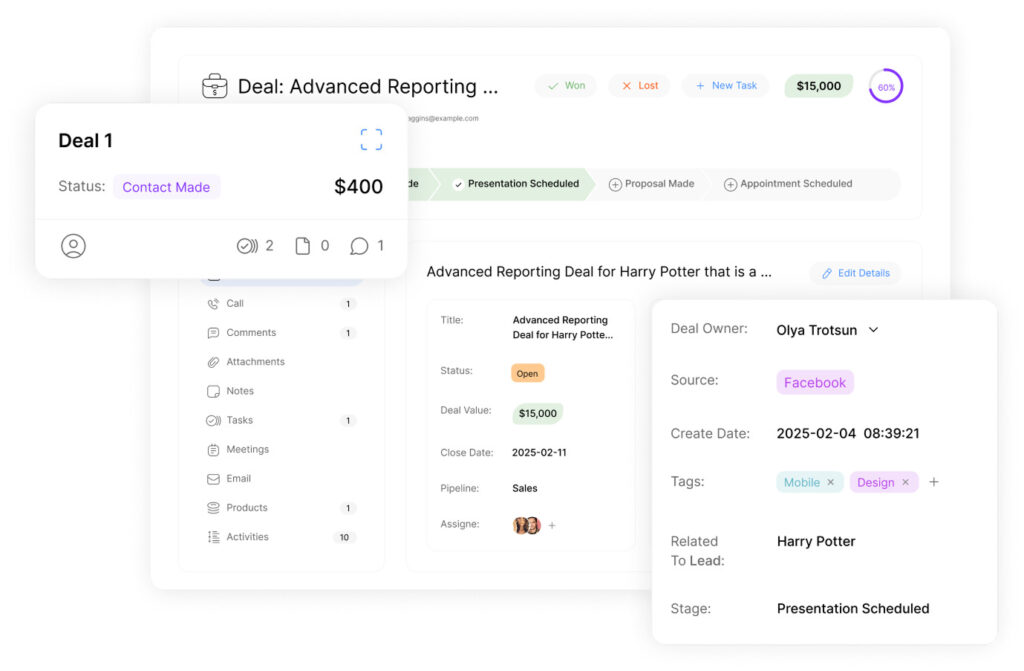The image size is (1024, 671).
Task: Click the 60% circular progress indicator
Action: click(886, 87)
